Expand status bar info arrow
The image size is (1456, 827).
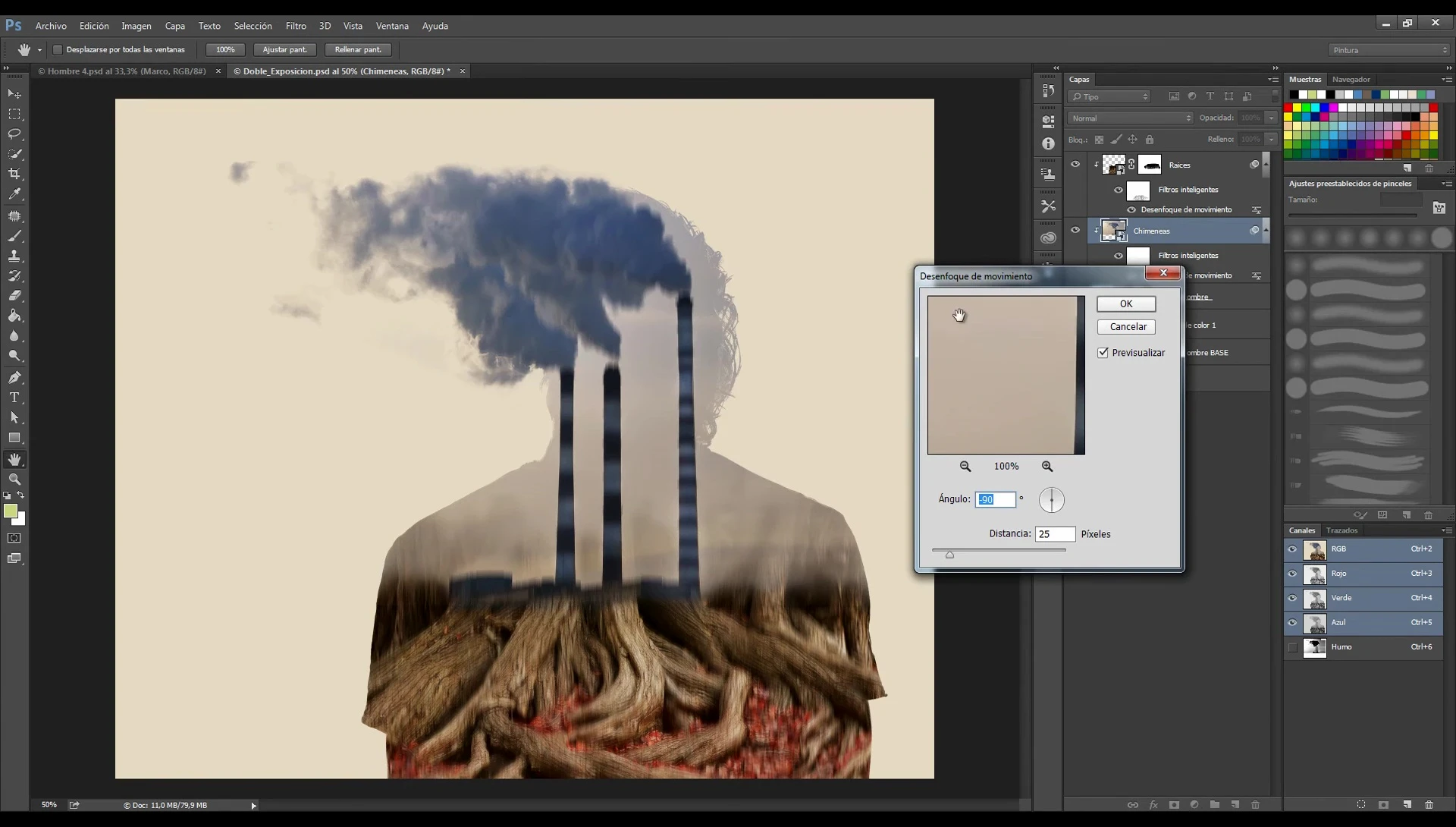point(253,806)
